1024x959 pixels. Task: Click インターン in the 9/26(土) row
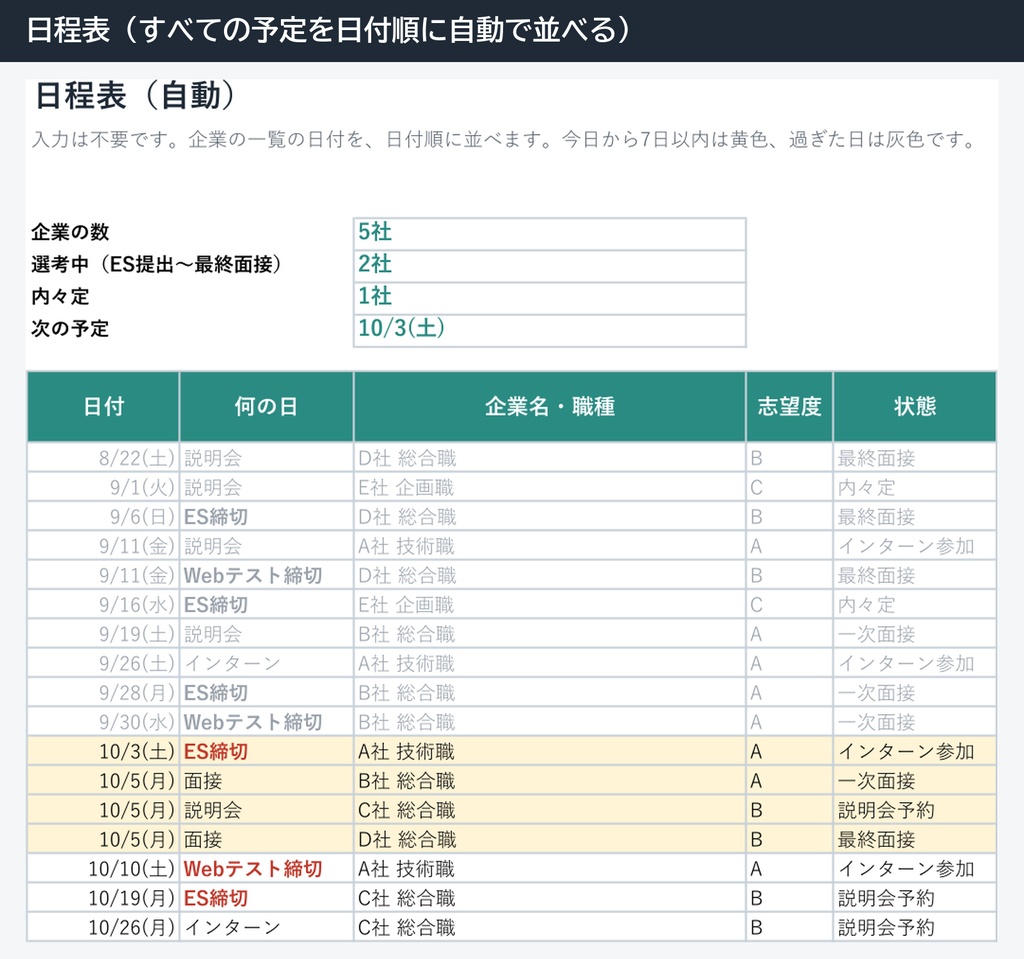pos(232,663)
